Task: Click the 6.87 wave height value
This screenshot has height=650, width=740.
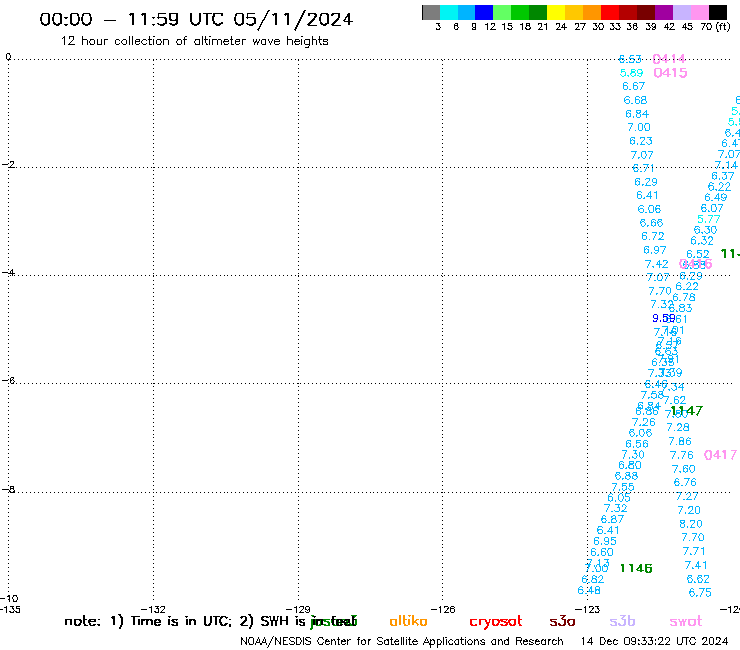Action: [x=612, y=519]
